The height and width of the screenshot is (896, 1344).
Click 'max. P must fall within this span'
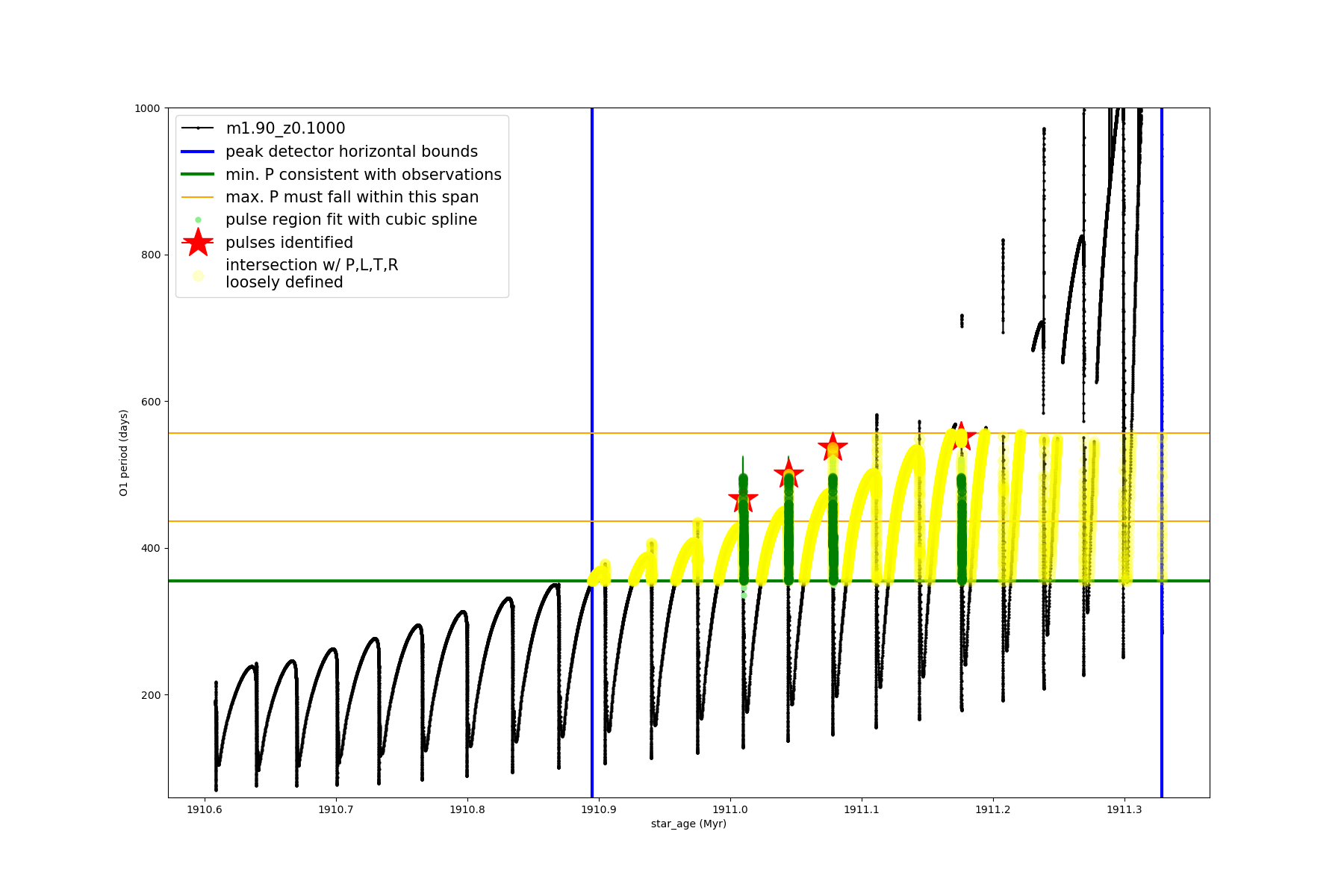(352, 197)
